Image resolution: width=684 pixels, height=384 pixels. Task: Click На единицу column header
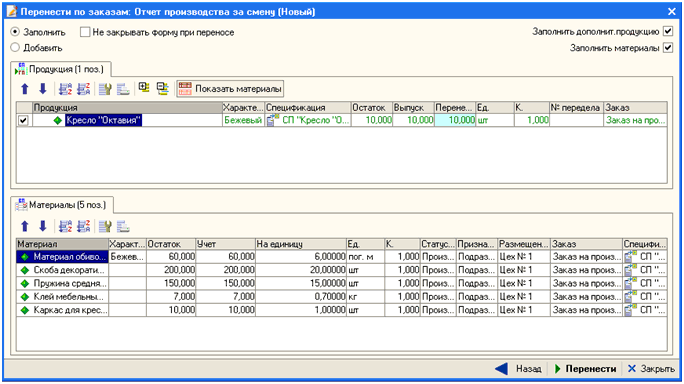coord(301,244)
